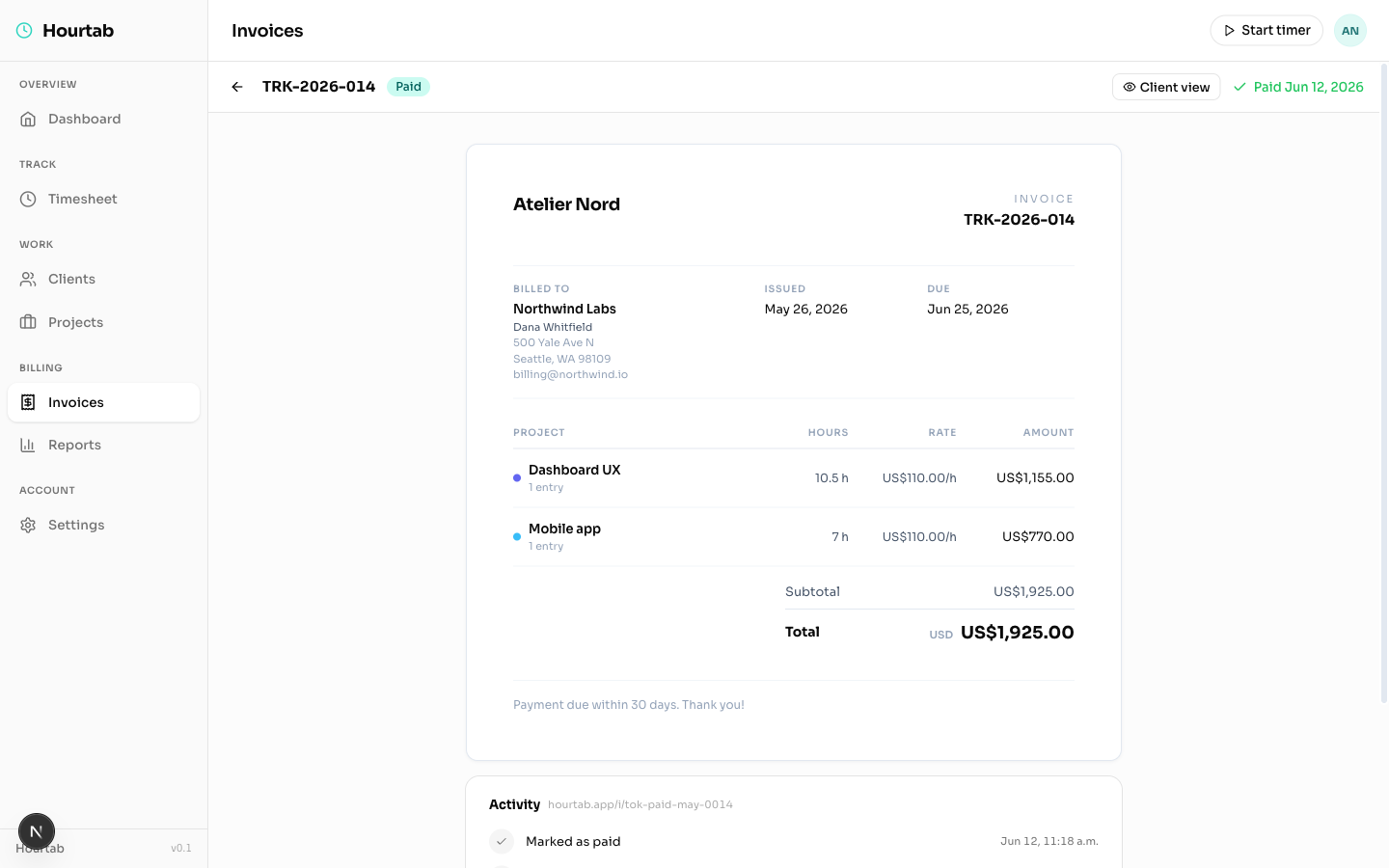Go to the Clients section

[103, 279]
